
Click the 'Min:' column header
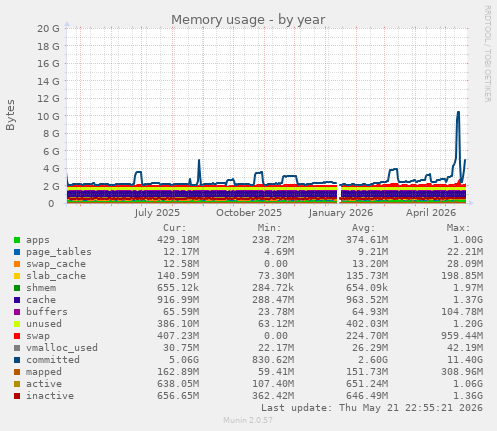tap(269, 228)
